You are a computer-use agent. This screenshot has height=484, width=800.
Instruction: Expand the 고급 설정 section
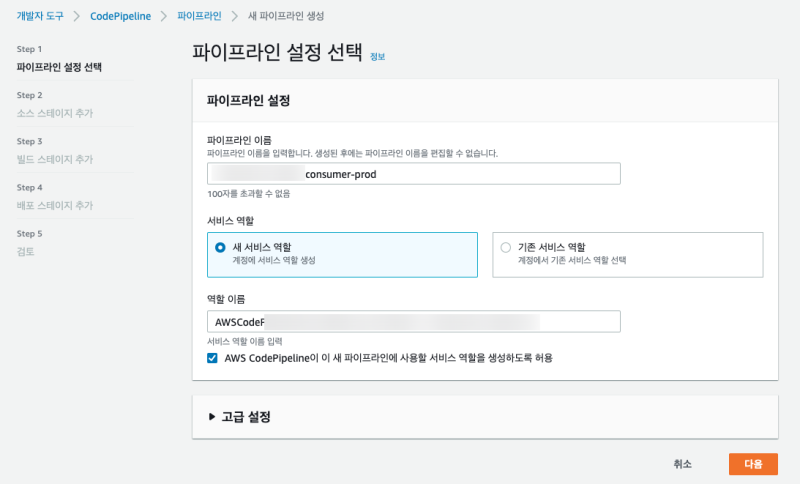pyautogui.click(x=246, y=416)
